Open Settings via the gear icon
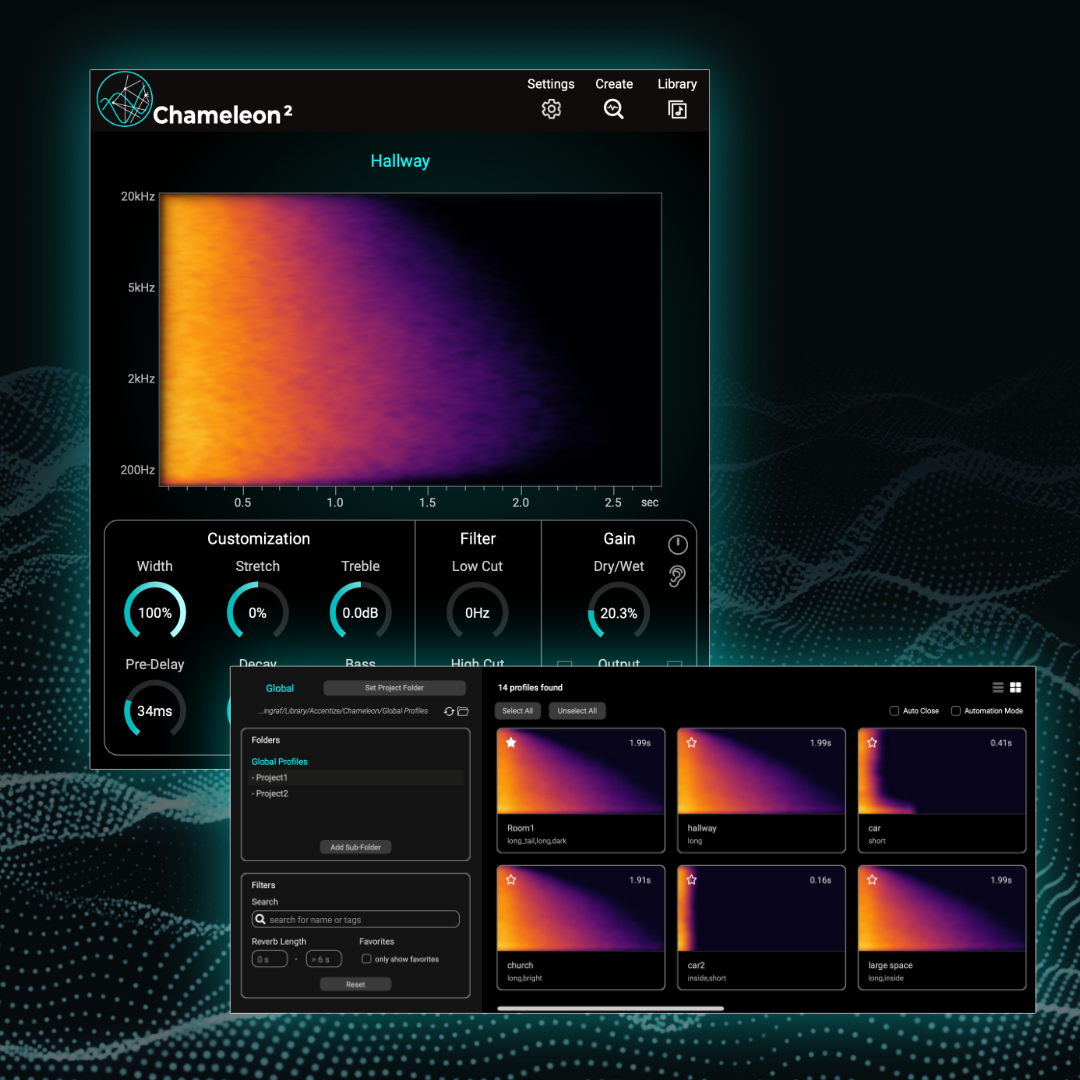The image size is (1080, 1080). tap(551, 110)
